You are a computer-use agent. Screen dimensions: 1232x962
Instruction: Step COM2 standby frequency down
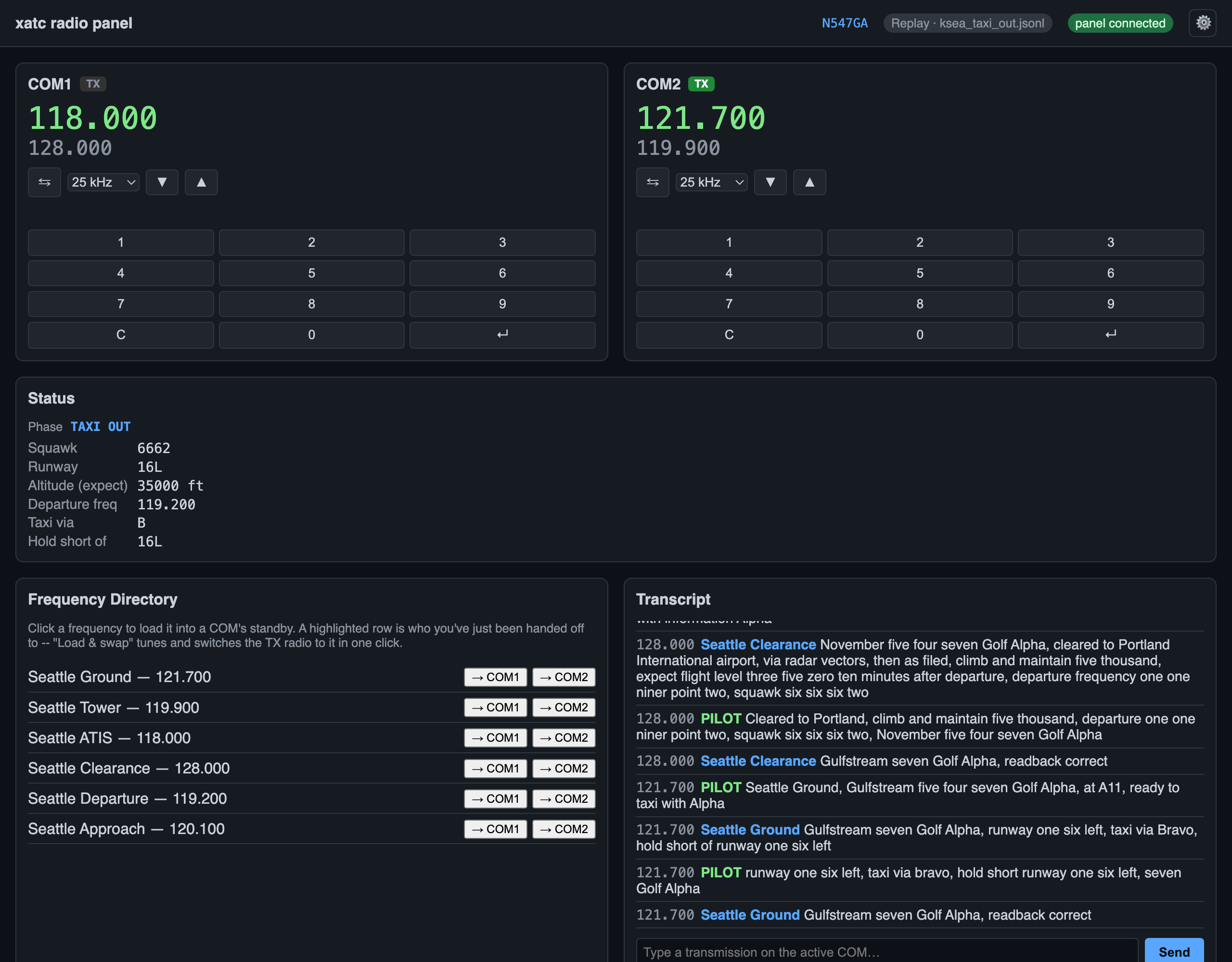point(770,182)
